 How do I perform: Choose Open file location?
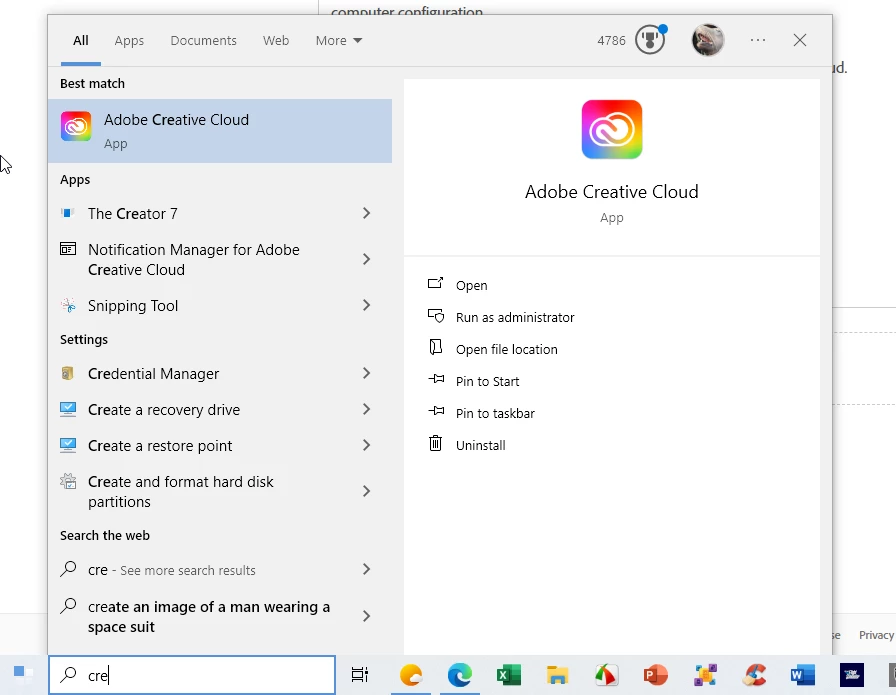(506, 349)
